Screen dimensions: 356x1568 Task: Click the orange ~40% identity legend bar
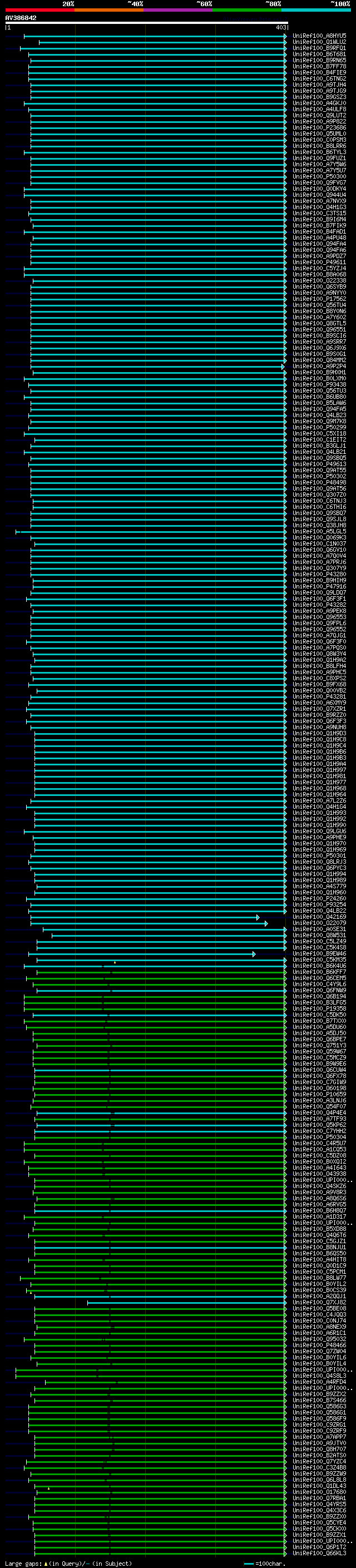coord(109,10)
